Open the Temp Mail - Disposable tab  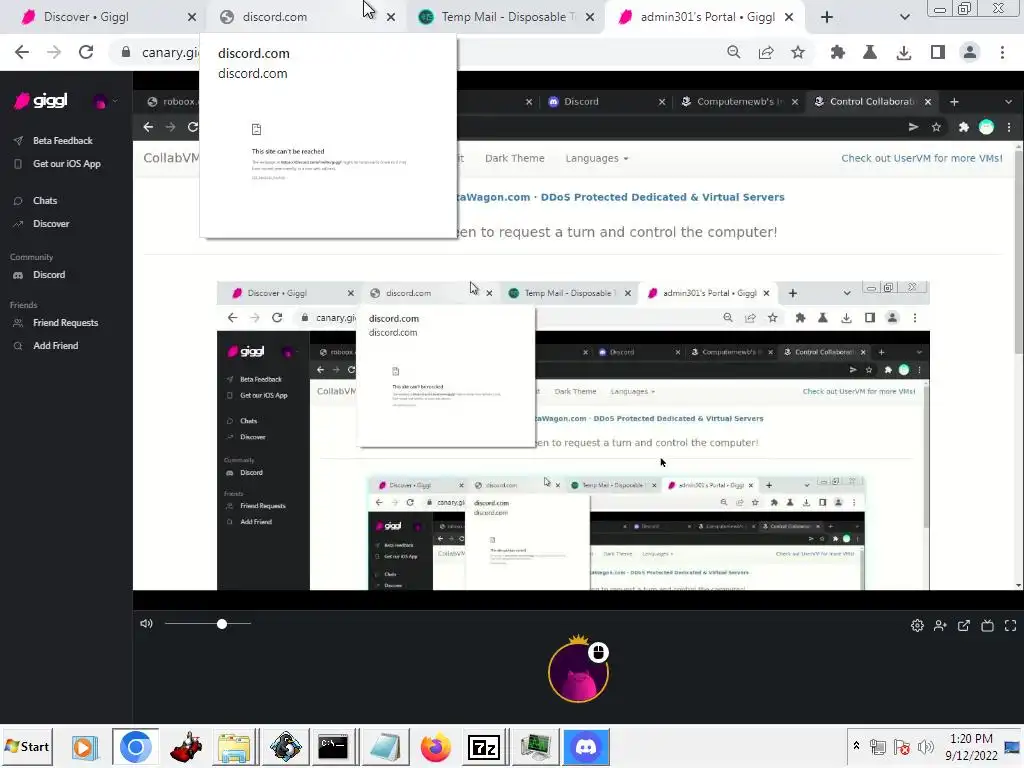[x=506, y=17]
